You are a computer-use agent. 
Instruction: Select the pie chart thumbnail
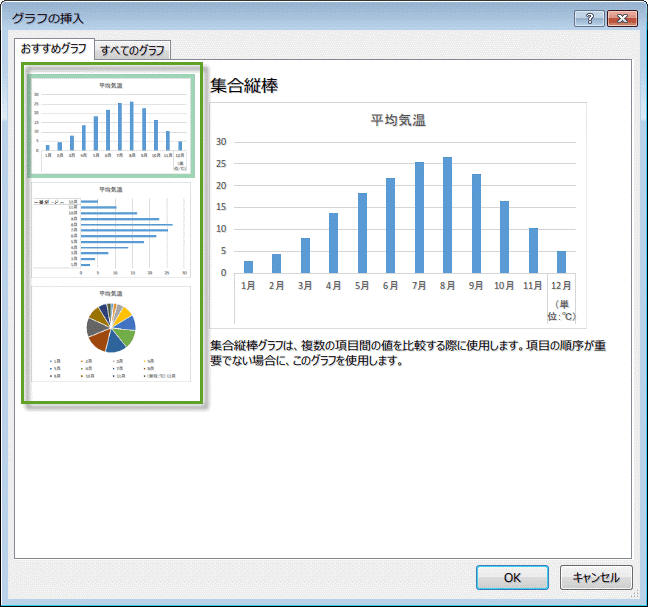click(x=111, y=334)
